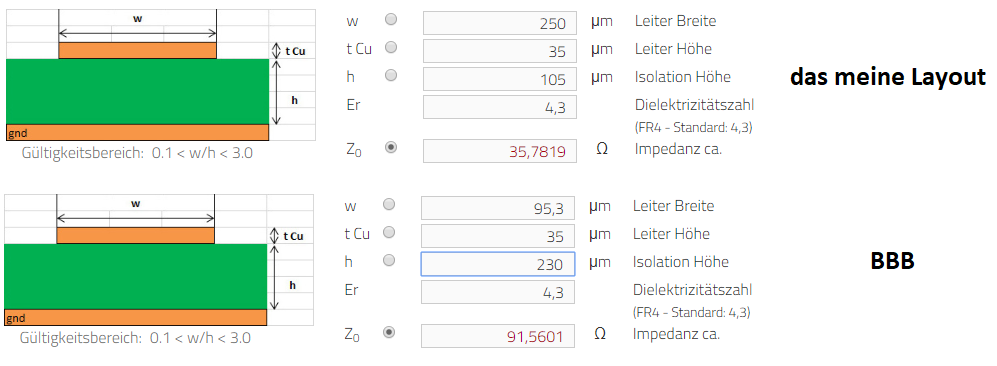Select the Z0 radio button in top calculator
The width and height of the screenshot is (997, 366).
[391, 147]
